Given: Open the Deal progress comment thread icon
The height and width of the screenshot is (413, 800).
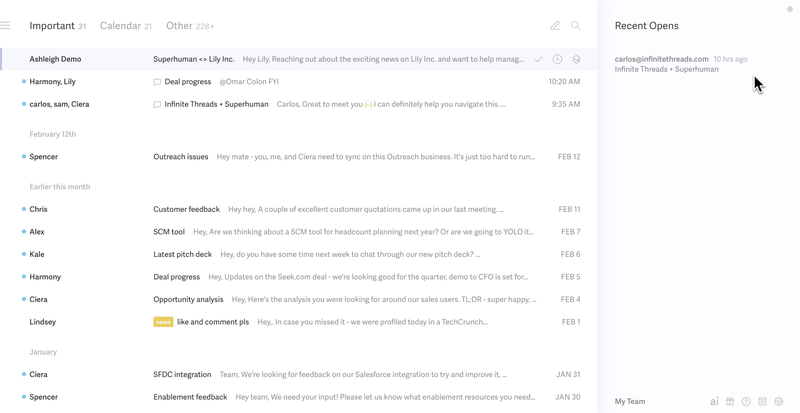Looking at the screenshot, I should pyautogui.click(x=157, y=82).
